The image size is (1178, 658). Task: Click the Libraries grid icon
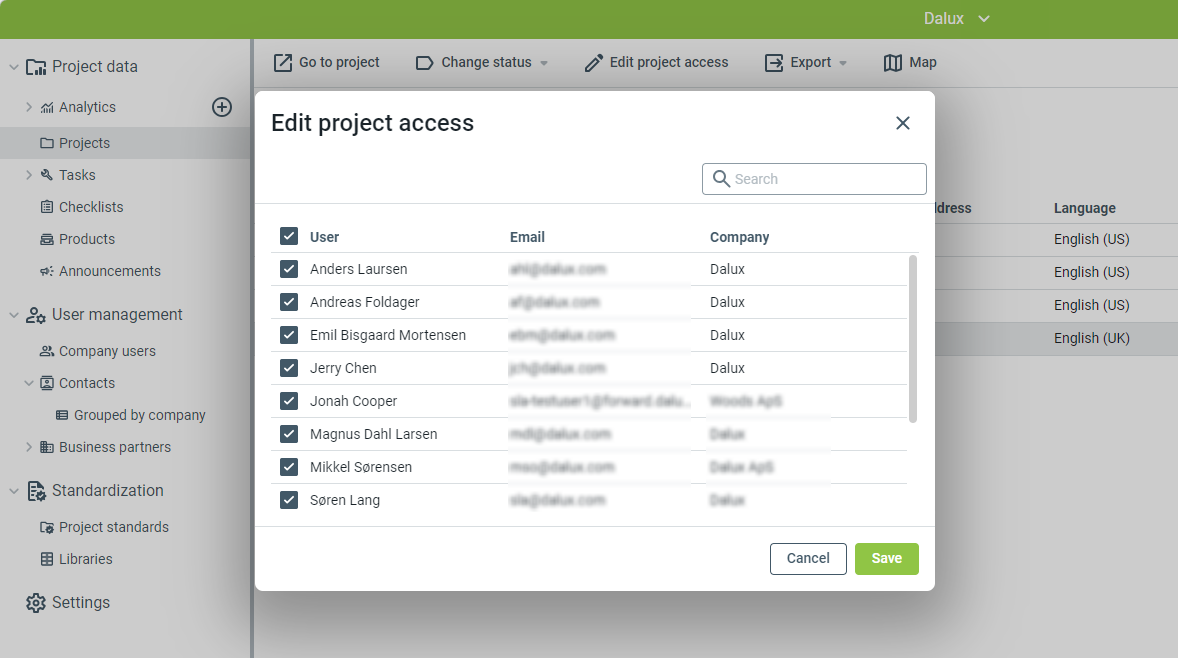point(47,559)
